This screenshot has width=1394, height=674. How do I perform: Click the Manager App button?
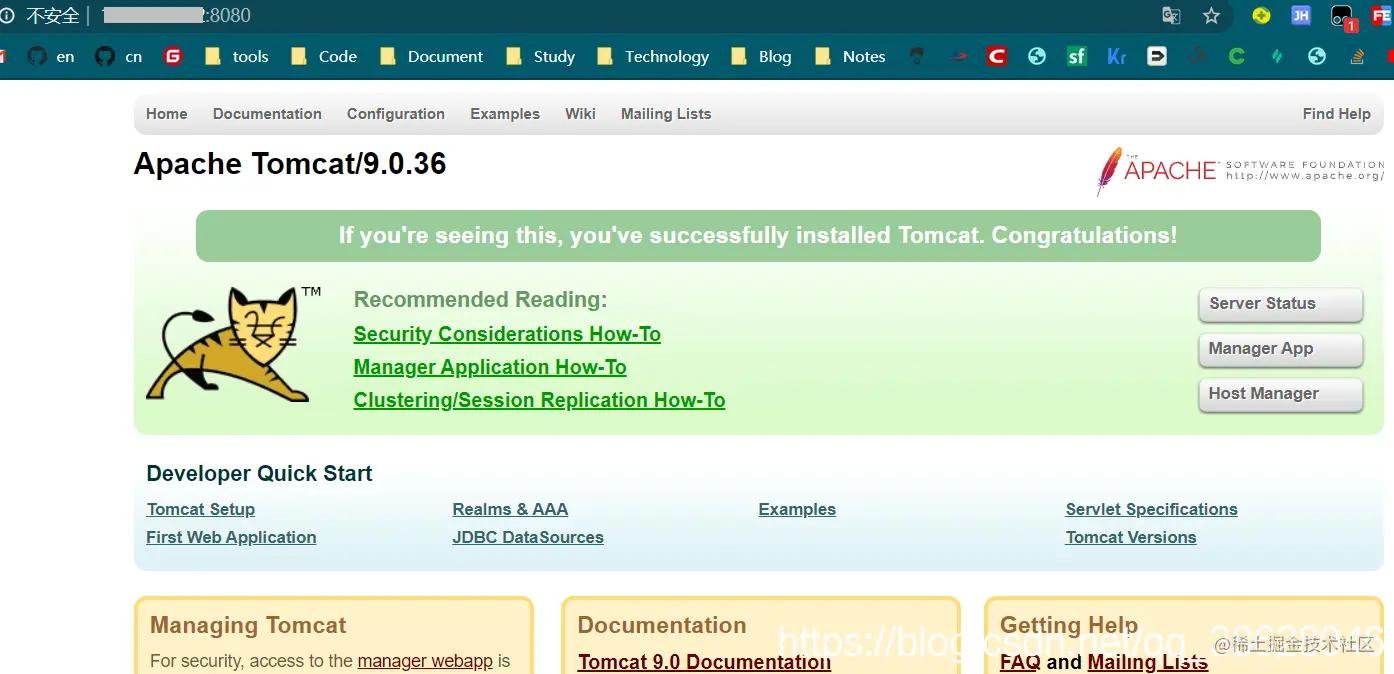tap(1280, 349)
